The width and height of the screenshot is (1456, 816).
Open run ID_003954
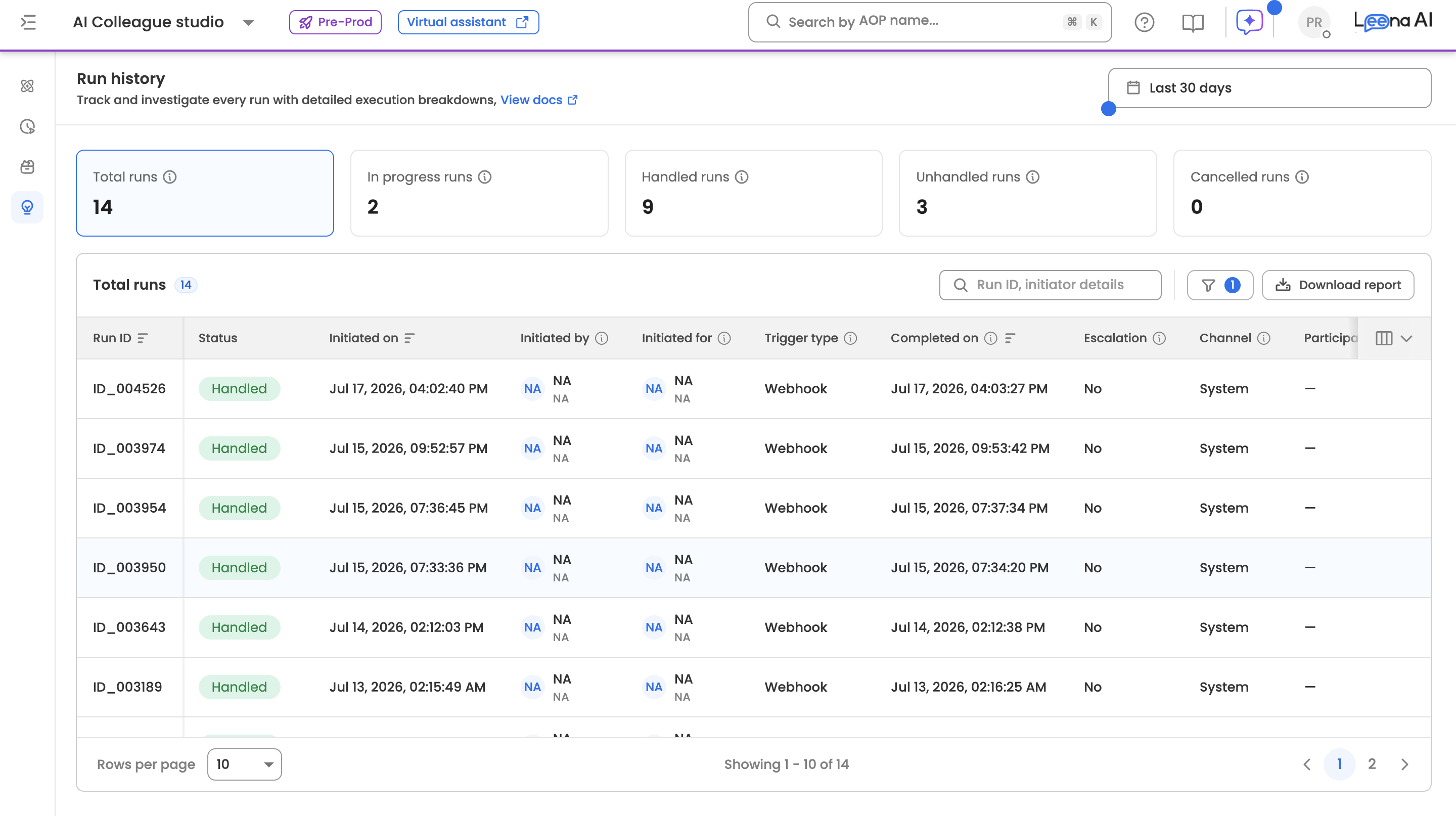(129, 508)
